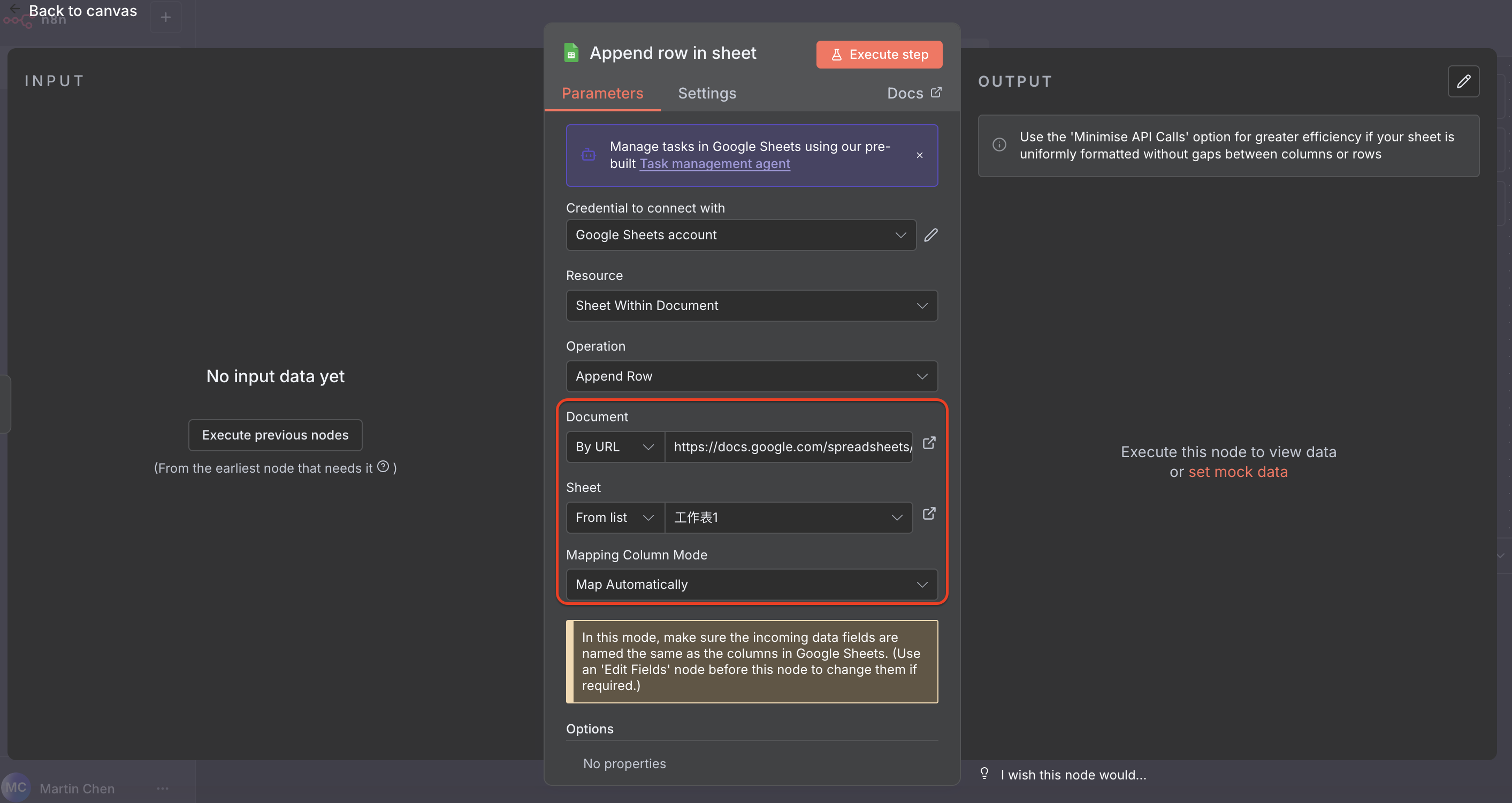Click the info icon in output notice
Image resolution: width=1512 pixels, height=803 pixels.
999,145
